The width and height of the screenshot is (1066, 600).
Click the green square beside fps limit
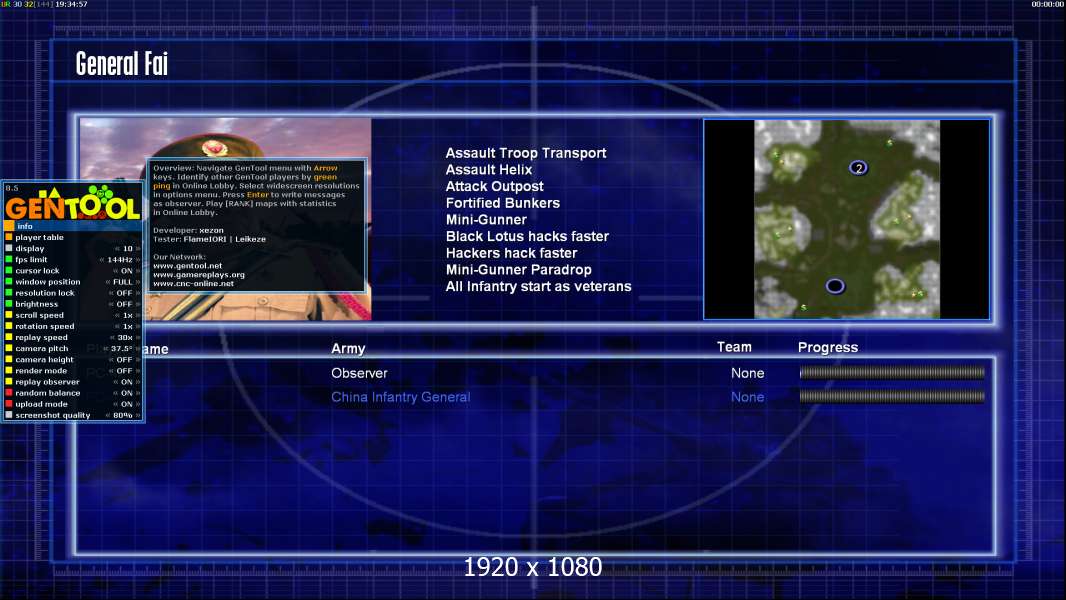(x=9, y=260)
